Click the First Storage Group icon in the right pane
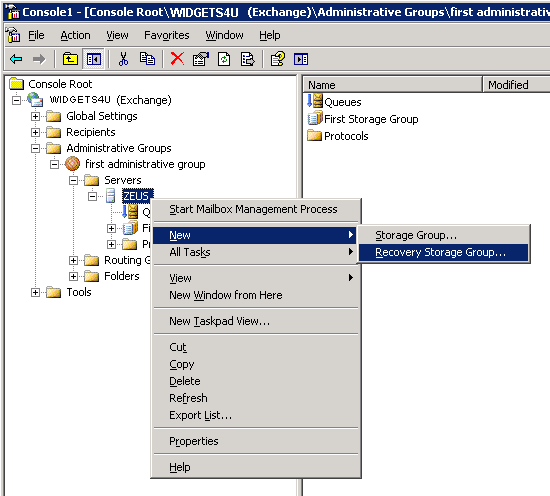This screenshot has height=496, width=550. [315, 118]
